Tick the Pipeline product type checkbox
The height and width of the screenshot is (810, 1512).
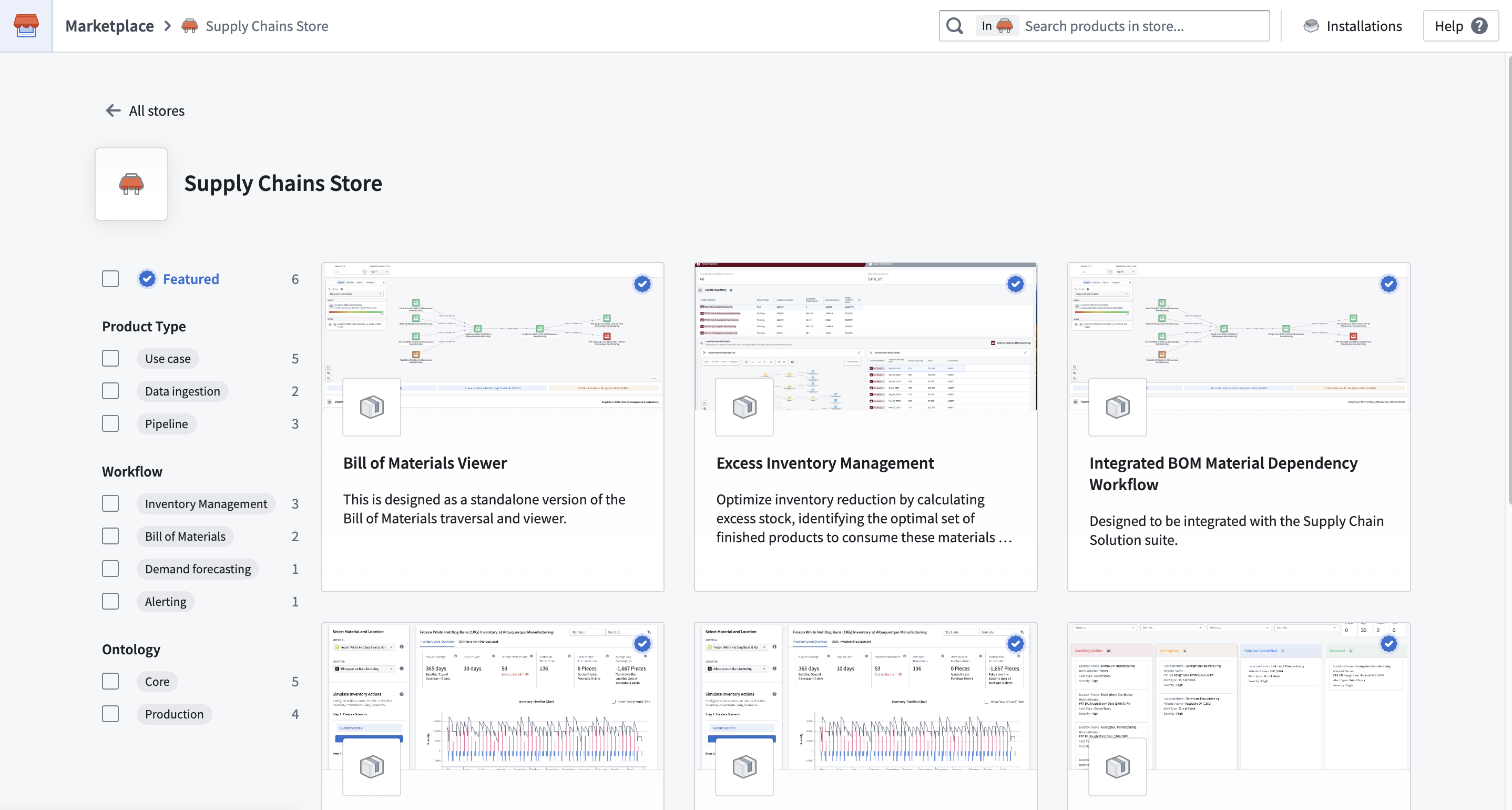pyautogui.click(x=110, y=423)
